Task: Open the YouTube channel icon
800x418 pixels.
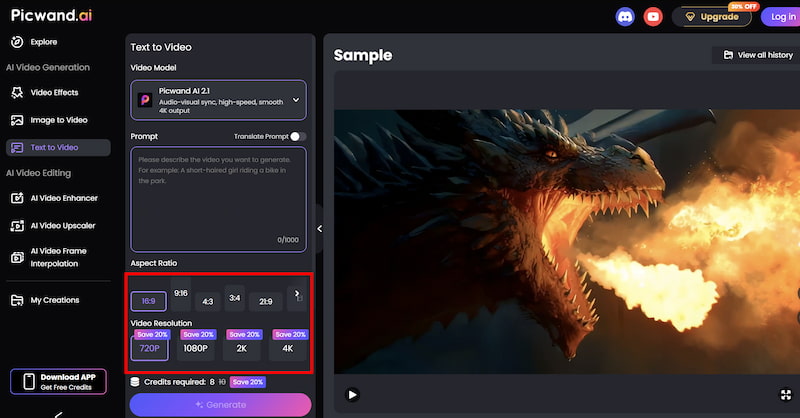Action: pyautogui.click(x=653, y=16)
